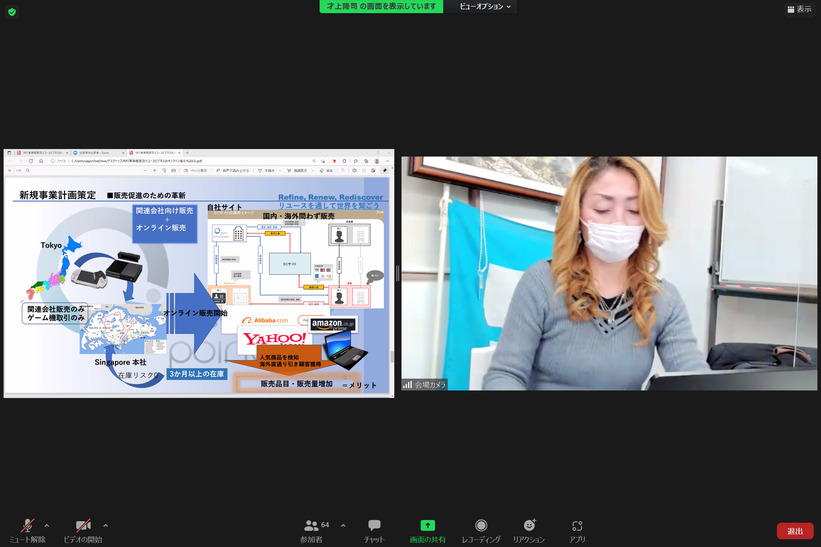This screenshot has height=547, width=821.
Task: Click the screen sharing notification banner
Action: (x=381, y=7)
